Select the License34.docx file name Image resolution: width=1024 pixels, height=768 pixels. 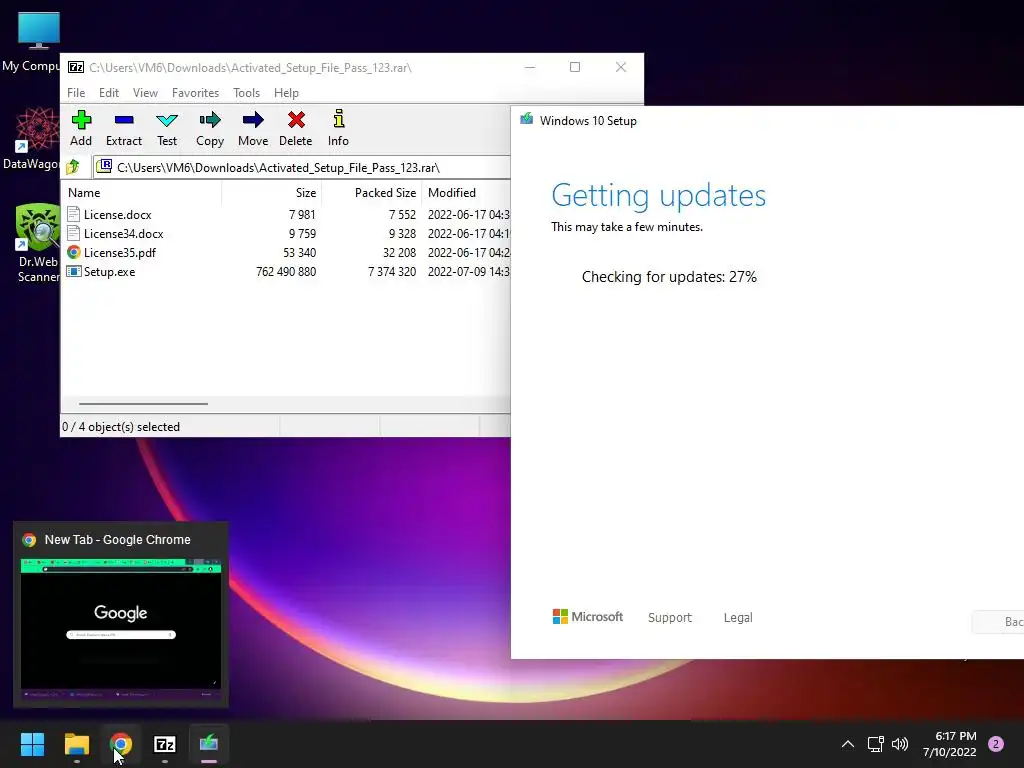(123, 233)
